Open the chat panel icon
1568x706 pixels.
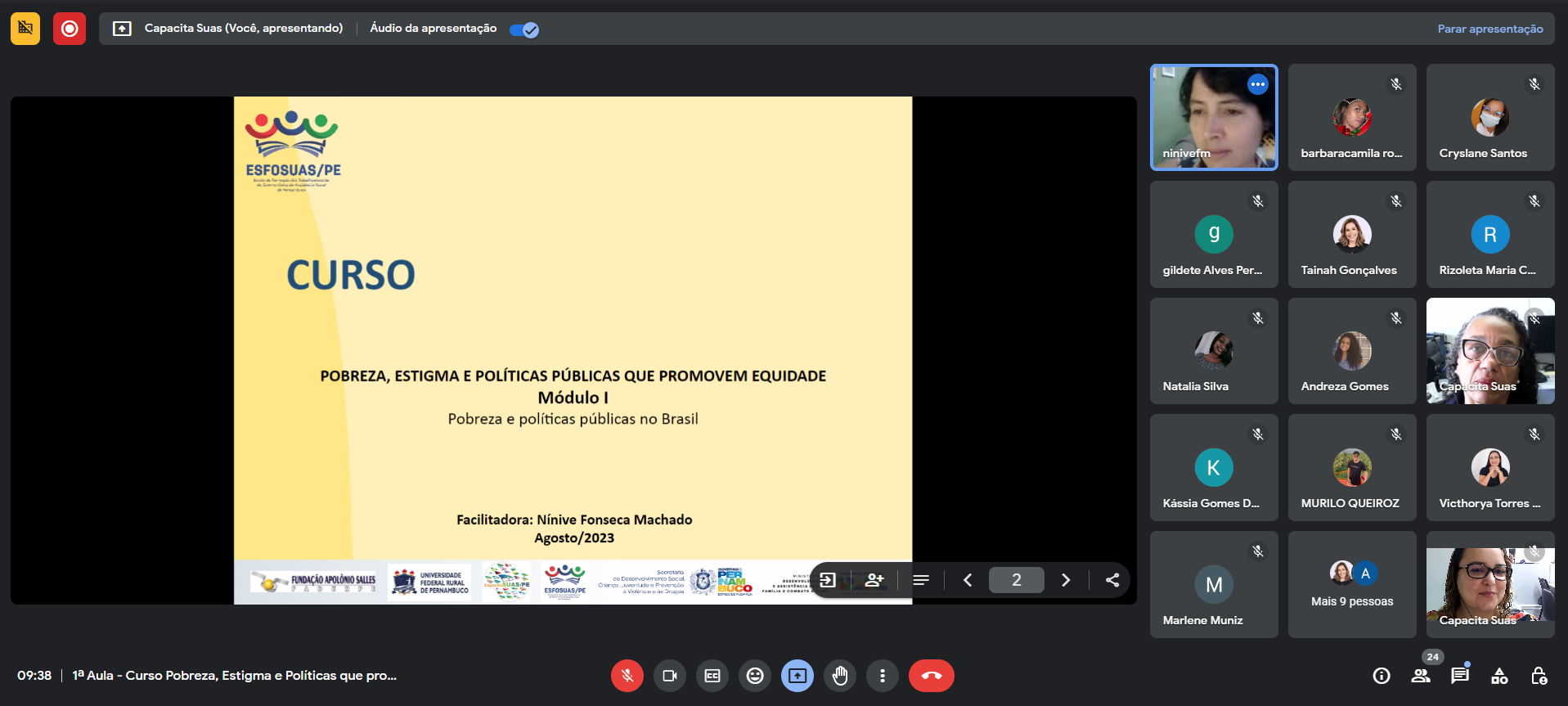coord(1459,676)
